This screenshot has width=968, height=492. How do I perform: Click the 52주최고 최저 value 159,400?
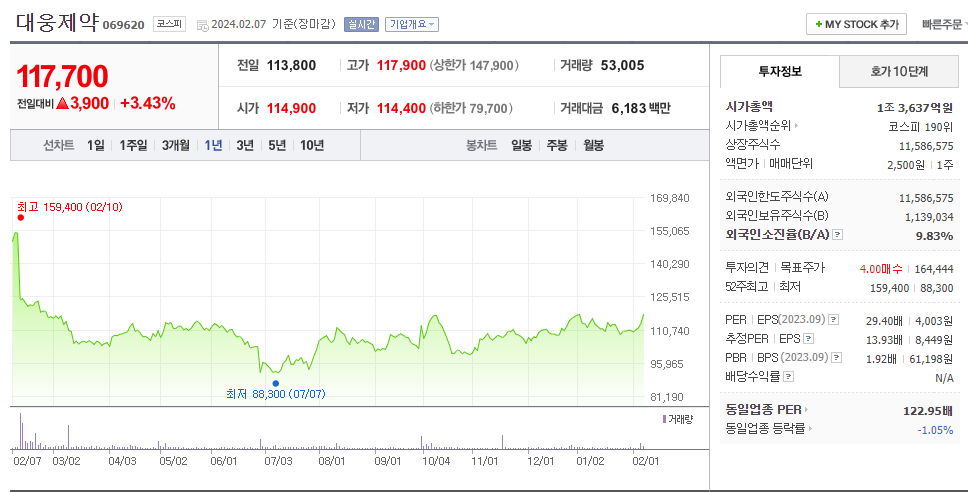(x=889, y=288)
